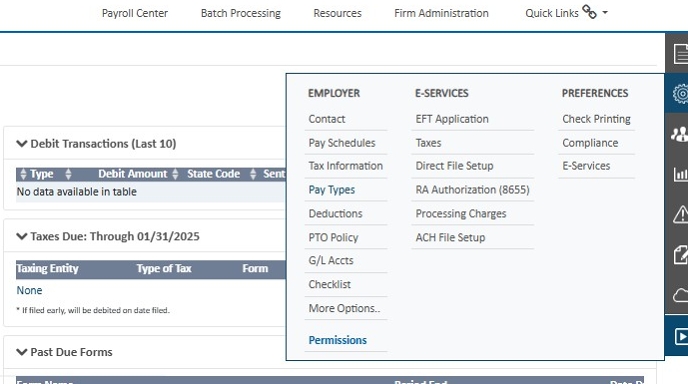Open G/L Accts menu item
The image size is (688, 384).
(x=331, y=260)
